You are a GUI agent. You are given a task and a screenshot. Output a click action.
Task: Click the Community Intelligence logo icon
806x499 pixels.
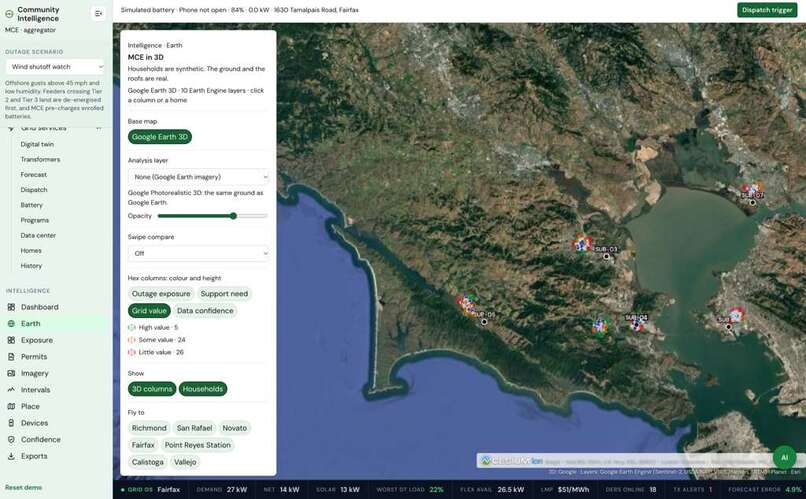[x=9, y=14]
